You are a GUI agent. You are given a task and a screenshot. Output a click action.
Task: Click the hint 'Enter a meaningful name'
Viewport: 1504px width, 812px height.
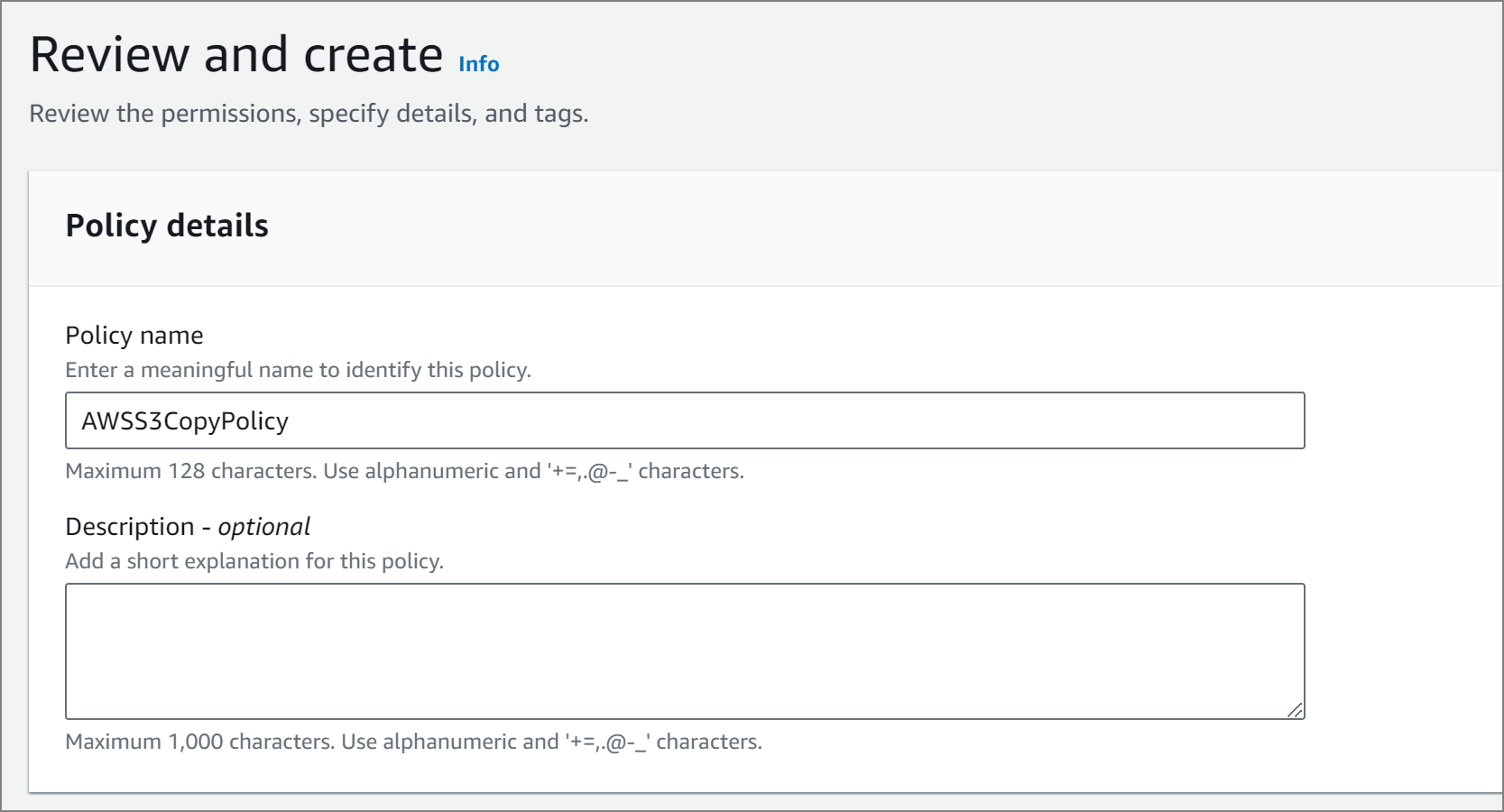click(298, 370)
